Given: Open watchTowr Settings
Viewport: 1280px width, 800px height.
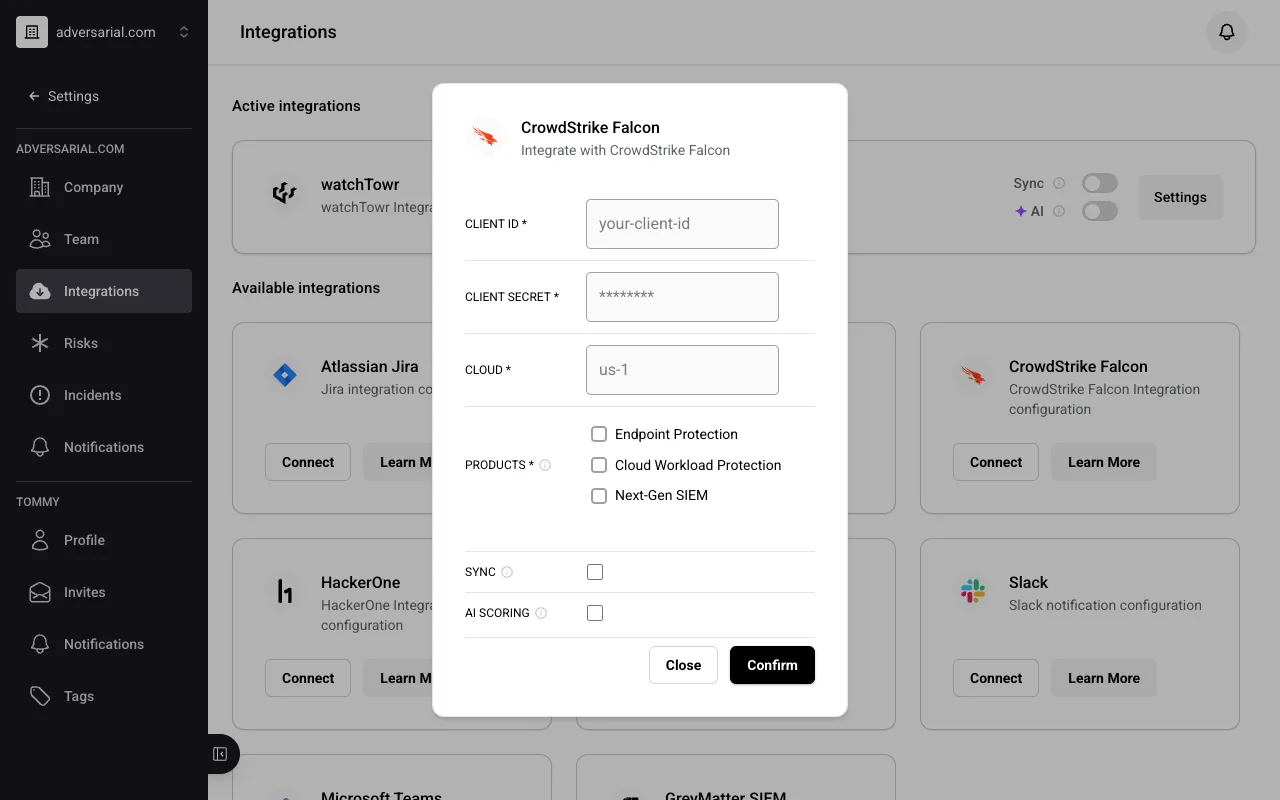Looking at the screenshot, I should coord(1180,197).
